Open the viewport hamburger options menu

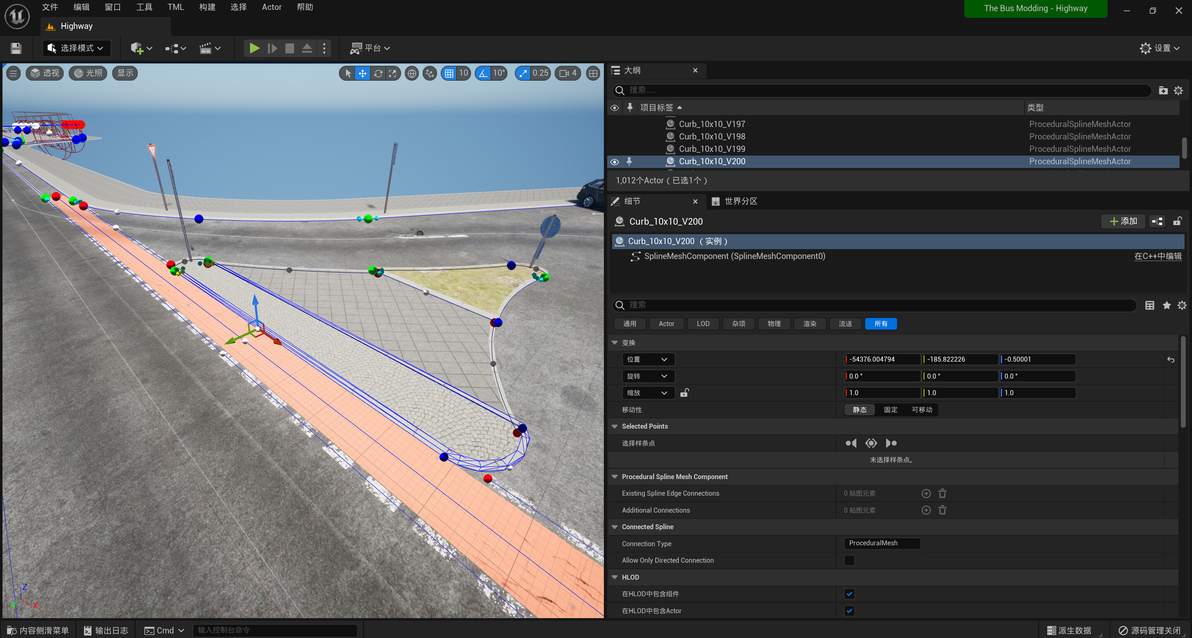click(14, 73)
